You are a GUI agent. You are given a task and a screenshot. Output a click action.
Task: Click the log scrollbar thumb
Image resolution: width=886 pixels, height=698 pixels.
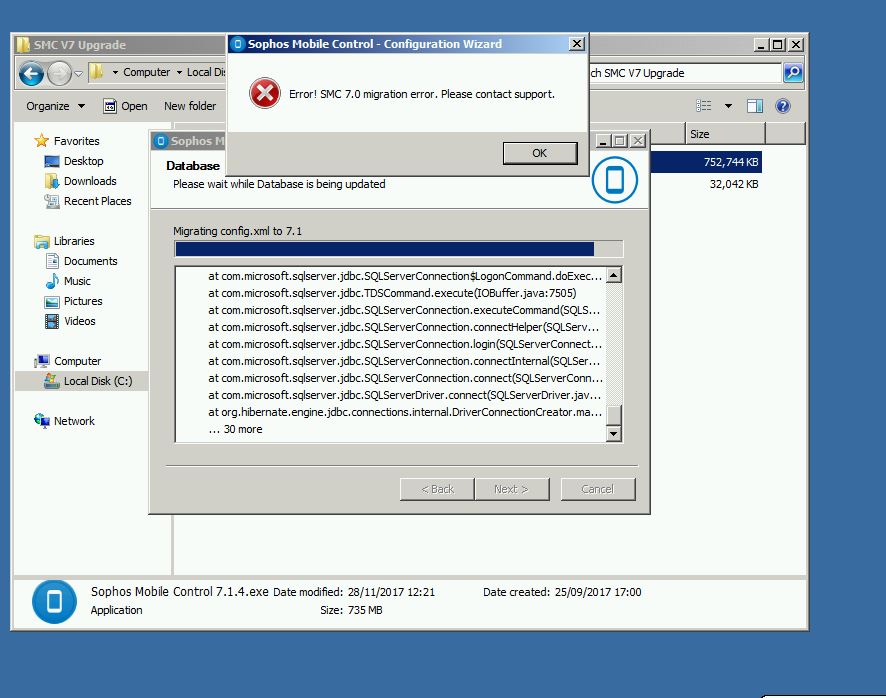pos(613,415)
